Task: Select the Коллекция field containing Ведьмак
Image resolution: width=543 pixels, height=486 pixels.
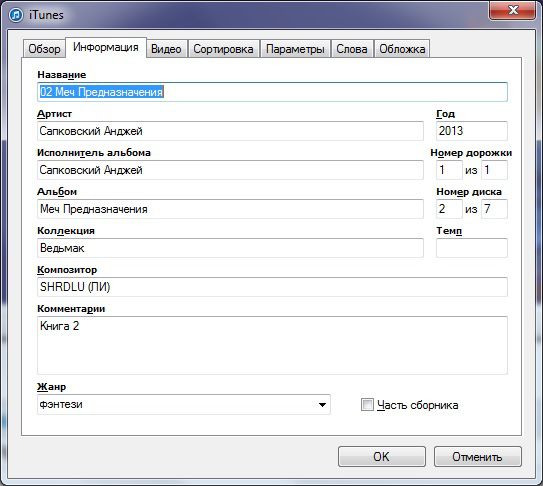Action: (230, 248)
